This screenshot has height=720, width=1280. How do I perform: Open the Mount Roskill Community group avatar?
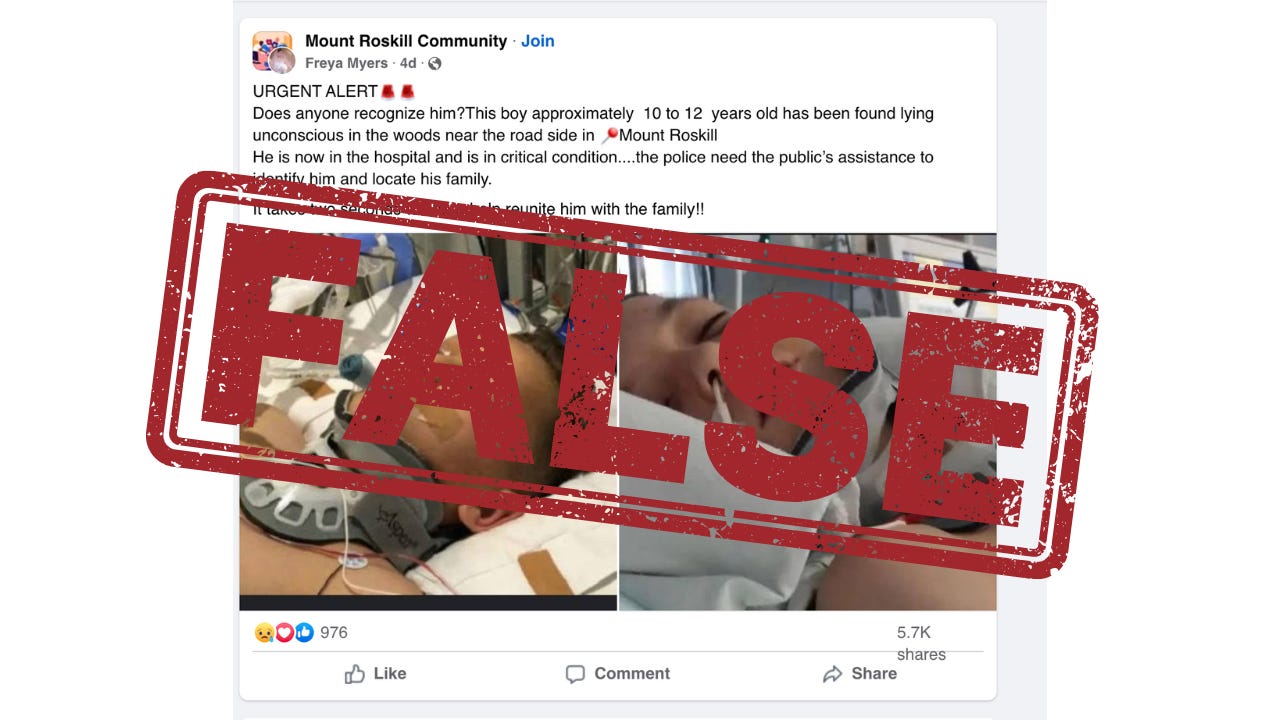click(x=270, y=49)
